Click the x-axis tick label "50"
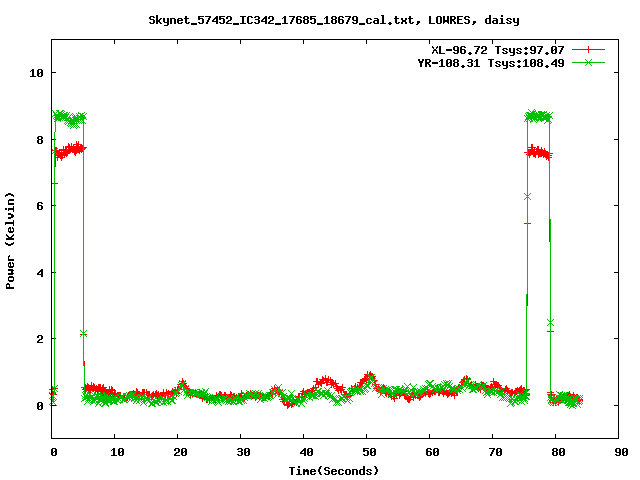This screenshot has height=480, width=640. coord(369,452)
